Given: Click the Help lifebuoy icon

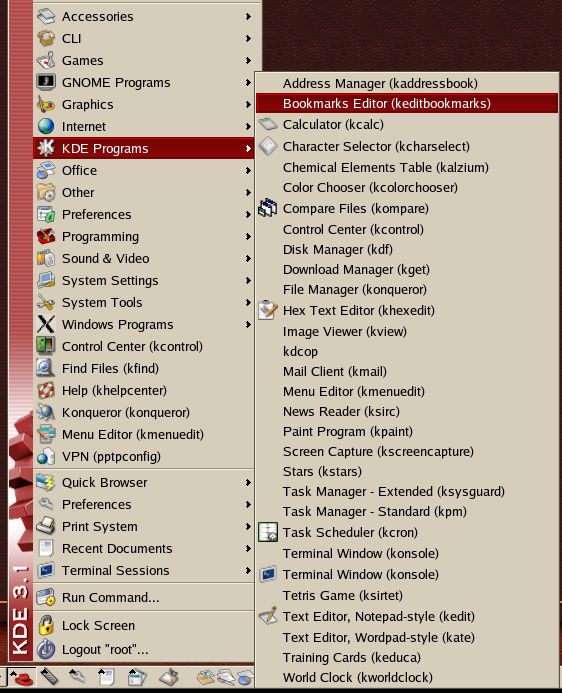Looking at the screenshot, I should (x=46, y=390).
